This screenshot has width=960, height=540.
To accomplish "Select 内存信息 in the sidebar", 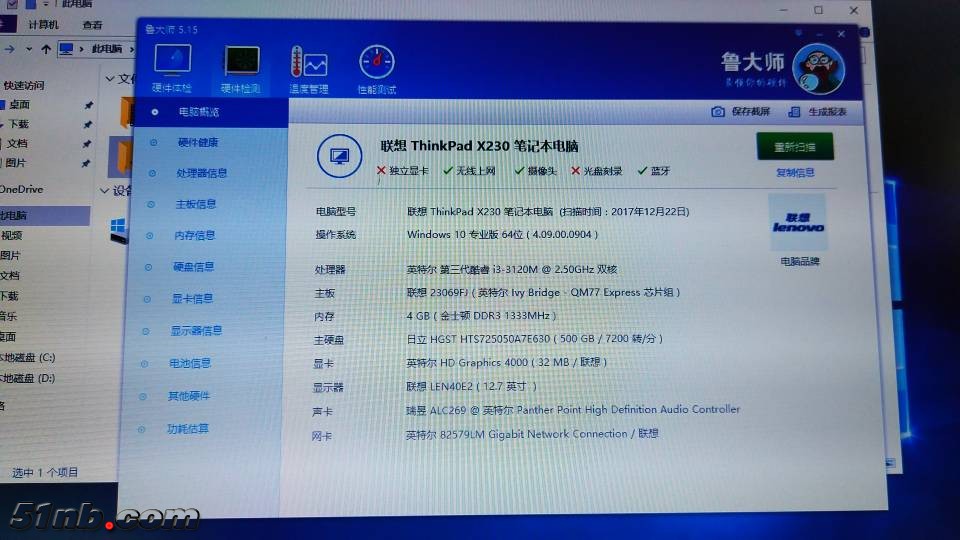I will coord(194,235).
